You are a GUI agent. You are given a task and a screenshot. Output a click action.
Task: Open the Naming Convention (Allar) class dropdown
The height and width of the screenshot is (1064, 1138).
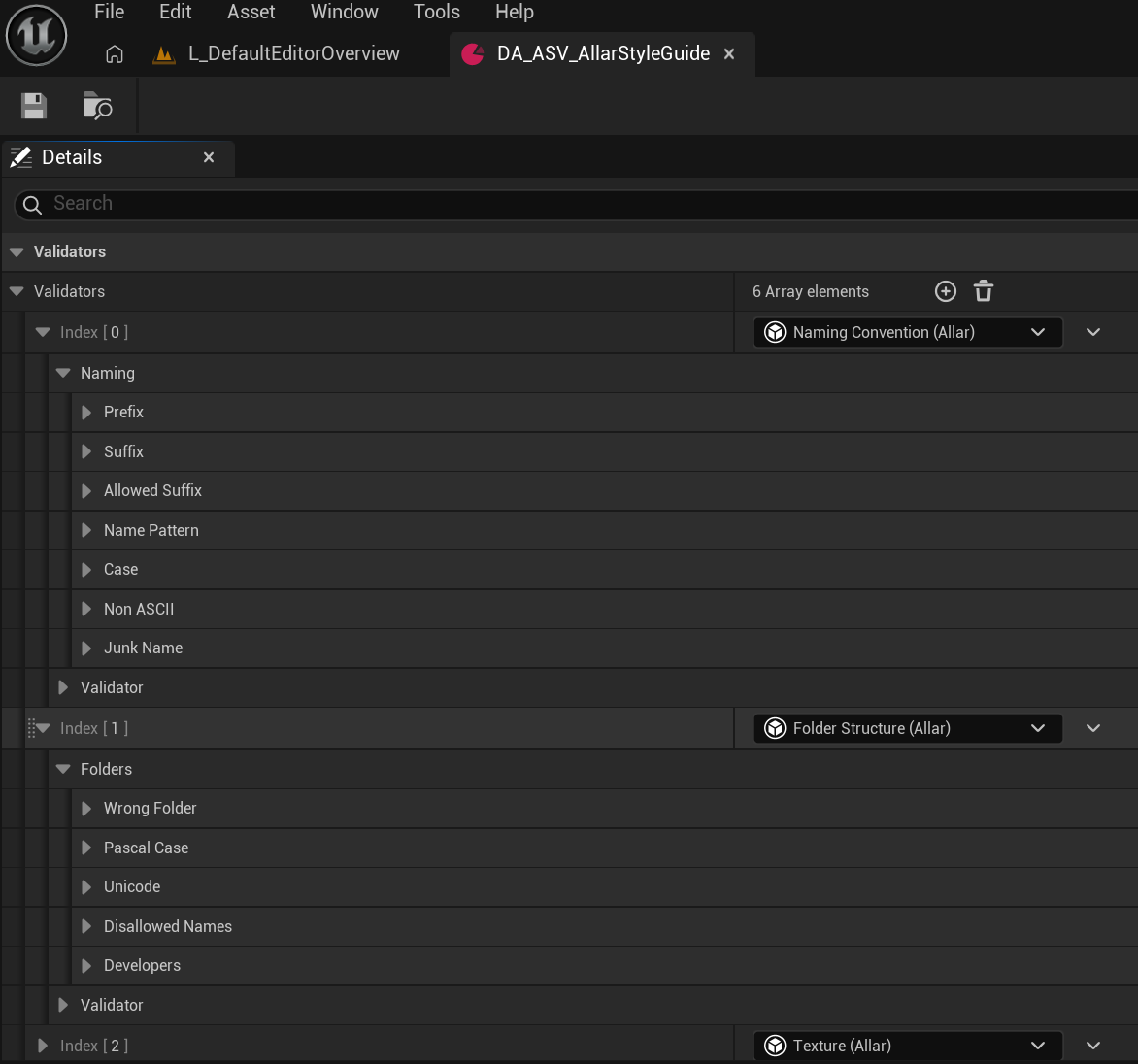(908, 332)
